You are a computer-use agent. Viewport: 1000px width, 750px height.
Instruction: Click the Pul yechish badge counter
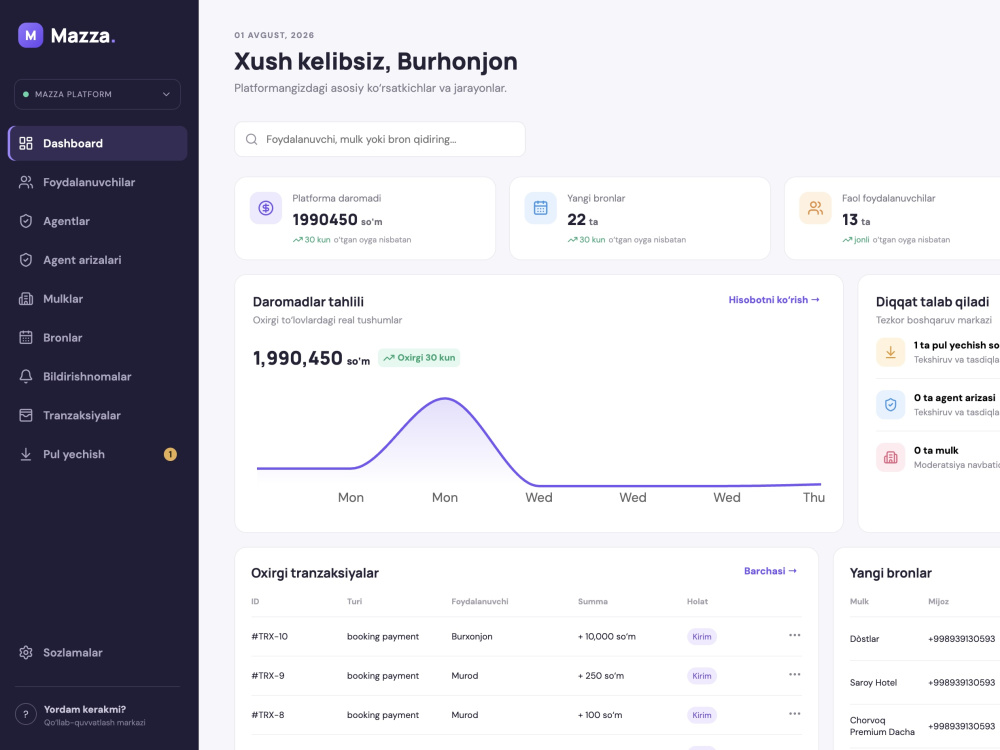pyautogui.click(x=170, y=455)
